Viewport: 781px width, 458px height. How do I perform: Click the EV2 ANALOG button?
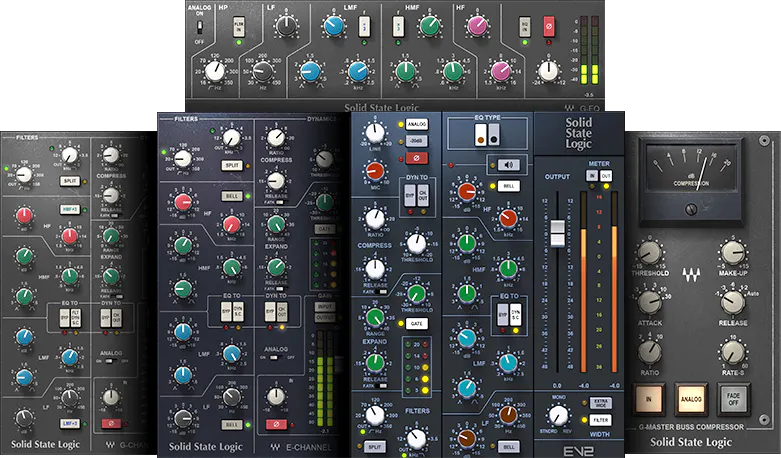coord(417,124)
